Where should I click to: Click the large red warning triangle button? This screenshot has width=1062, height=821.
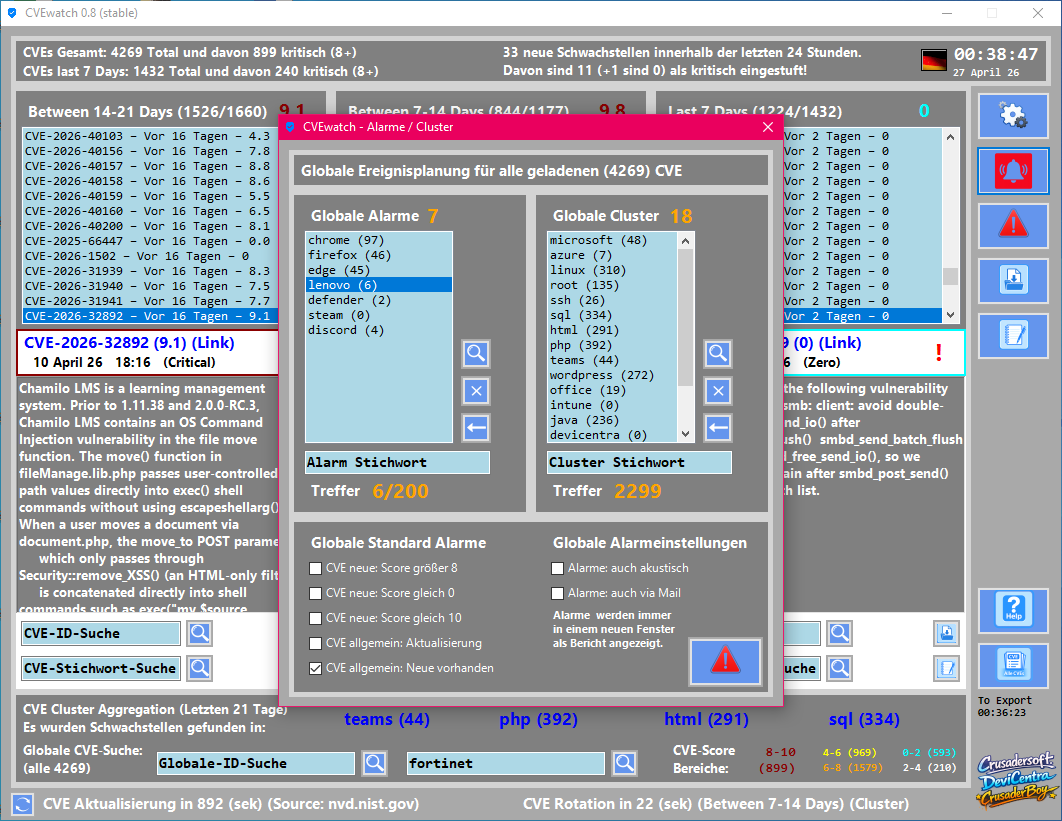tap(725, 661)
